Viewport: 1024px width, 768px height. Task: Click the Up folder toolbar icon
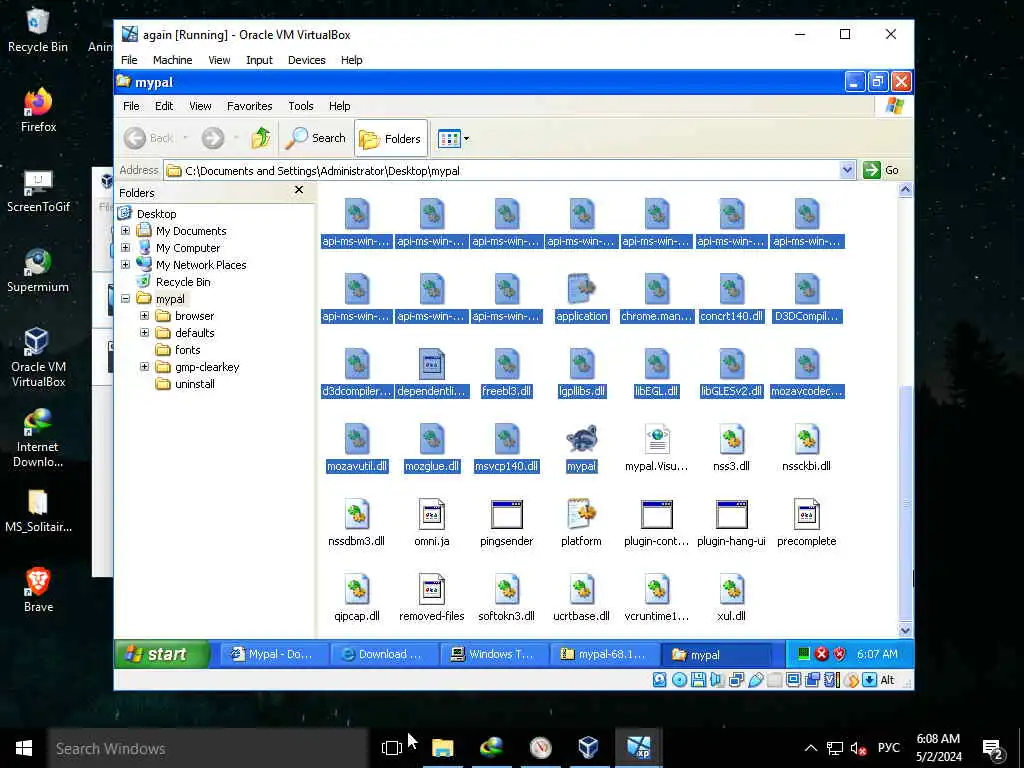[x=261, y=138]
